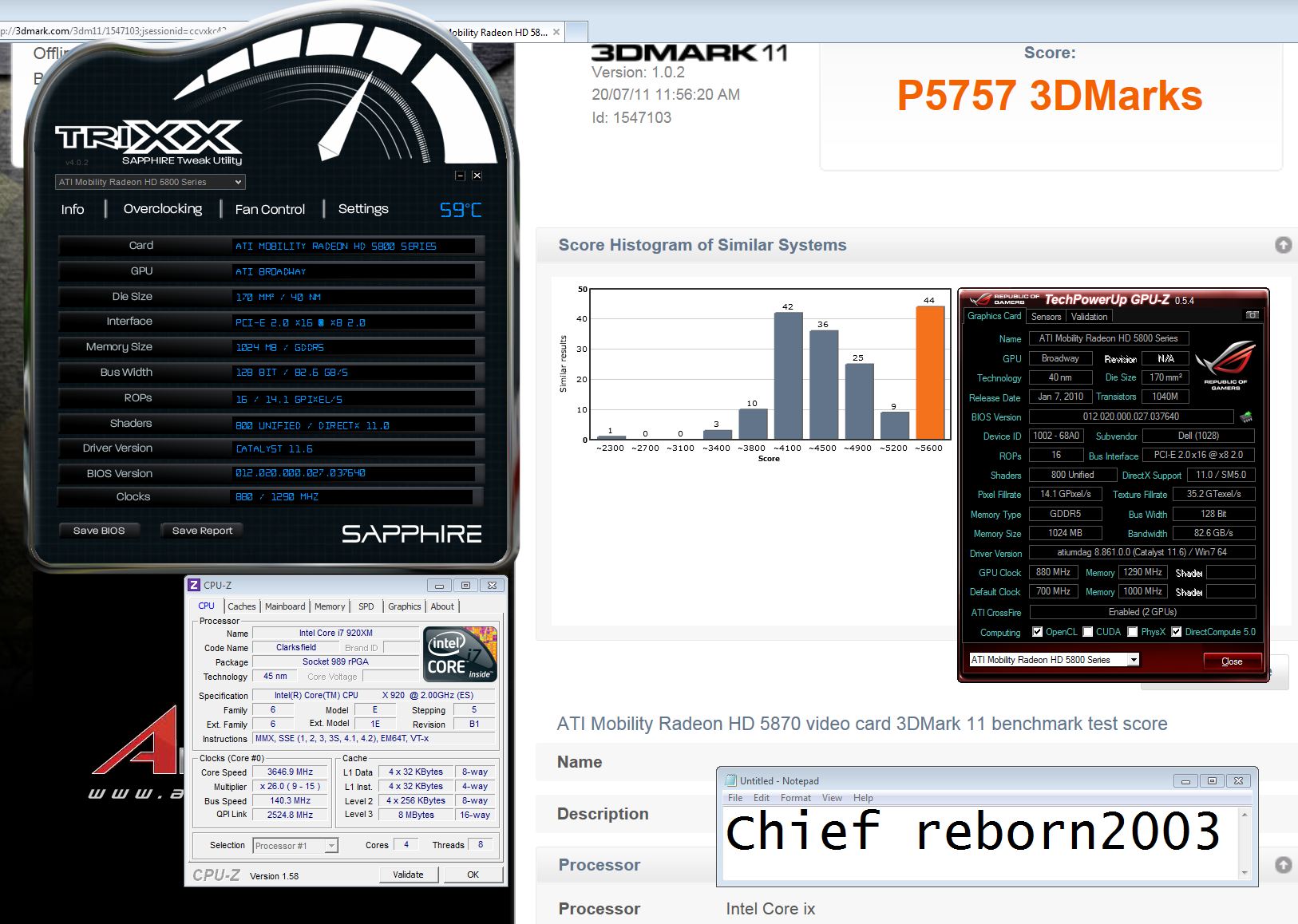Collapse the Processor section arrow
Image resolution: width=1298 pixels, height=924 pixels.
click(1283, 865)
